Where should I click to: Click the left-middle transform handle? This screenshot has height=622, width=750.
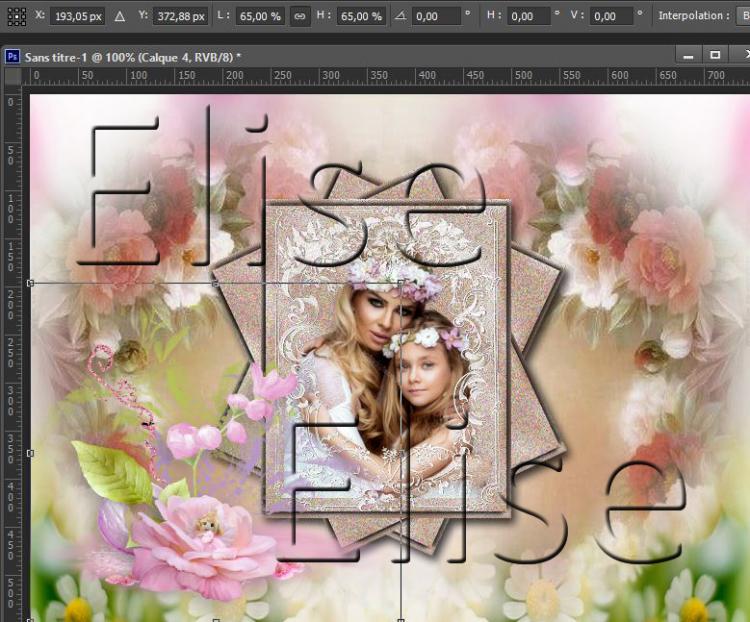pos(30,453)
